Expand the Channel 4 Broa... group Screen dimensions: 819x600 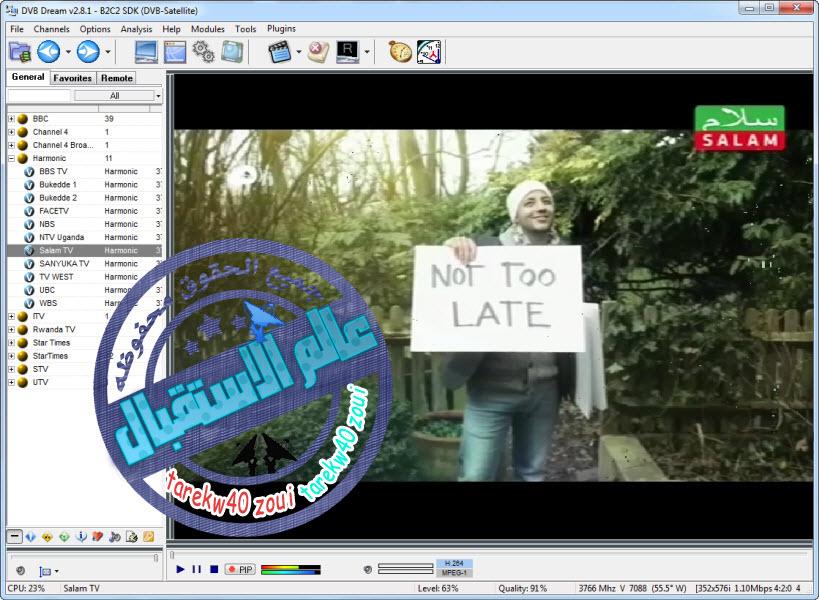tap(11, 145)
